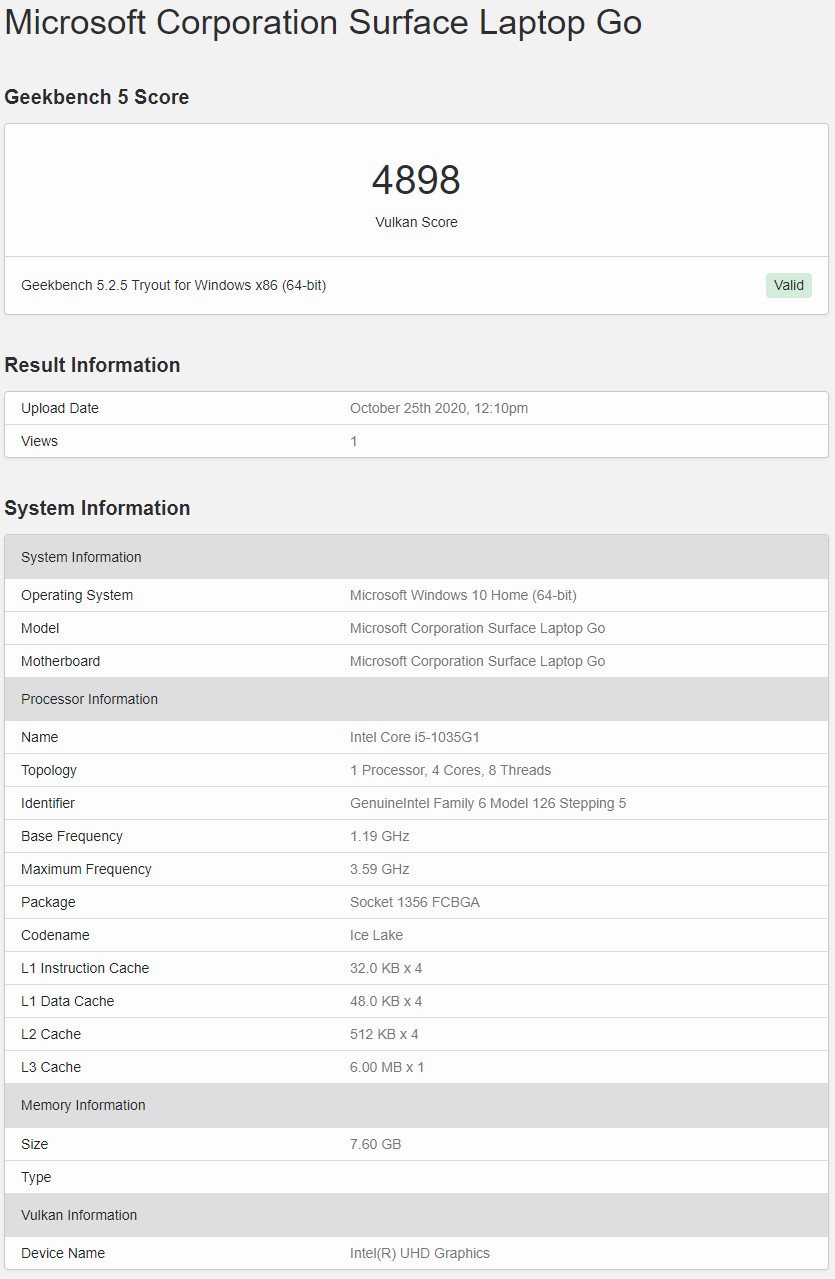835x1279 pixels.
Task: Click the processor Name label
Action: 40,737
